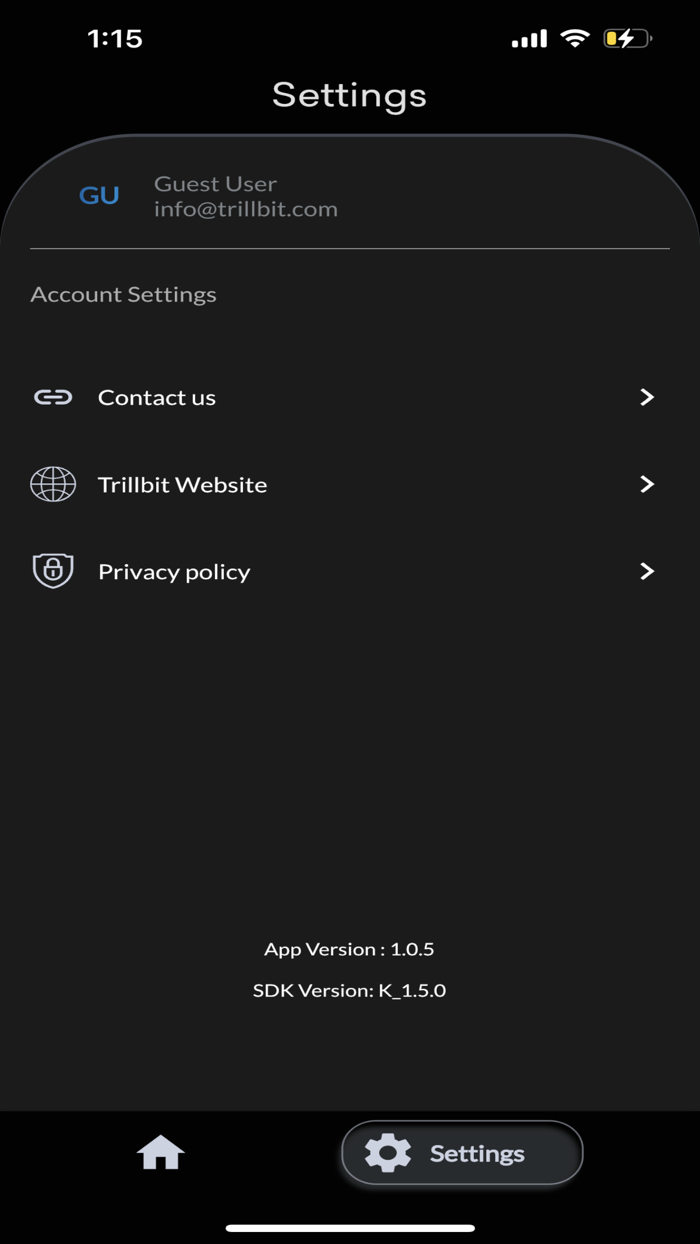
Task: Expand the Contact us chevron arrow
Action: 647,397
